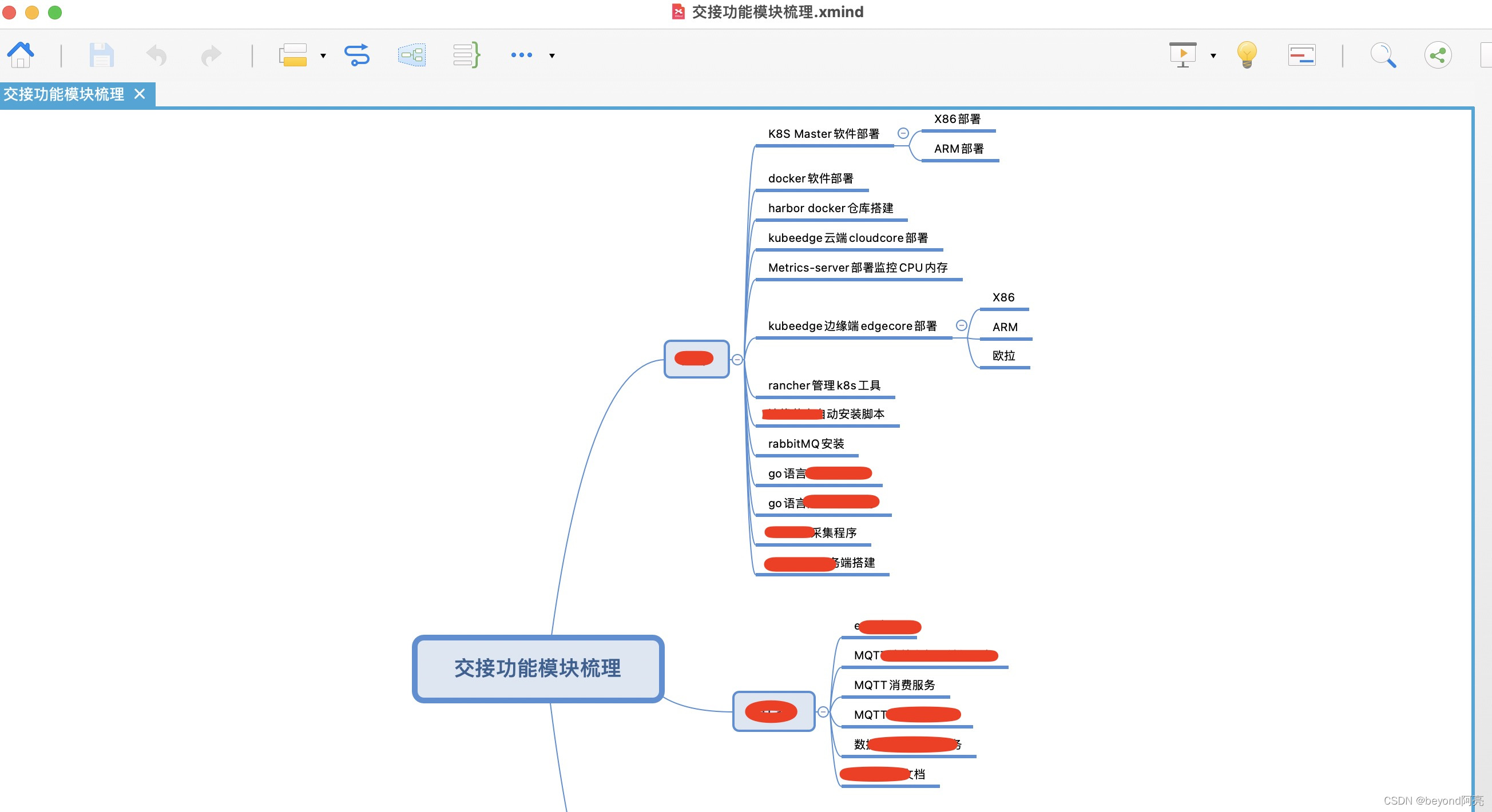Collapse the upper redacted main topic's children
This screenshot has width=1492, height=812.
[x=737, y=360]
